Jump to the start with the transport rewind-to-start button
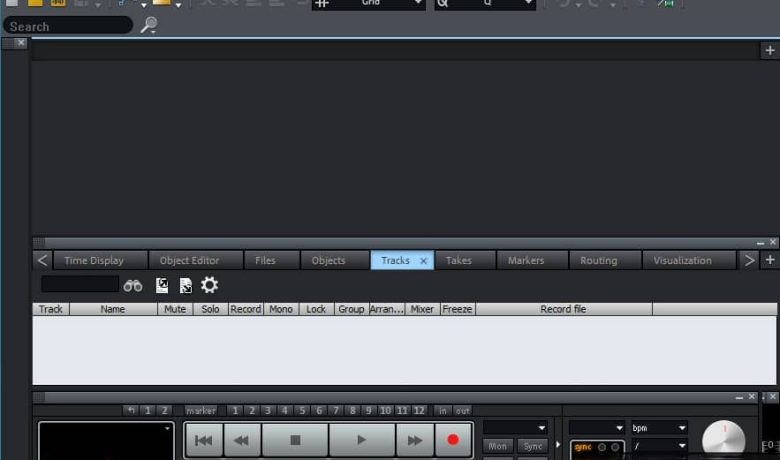This screenshot has height=460, width=780. tap(203, 440)
